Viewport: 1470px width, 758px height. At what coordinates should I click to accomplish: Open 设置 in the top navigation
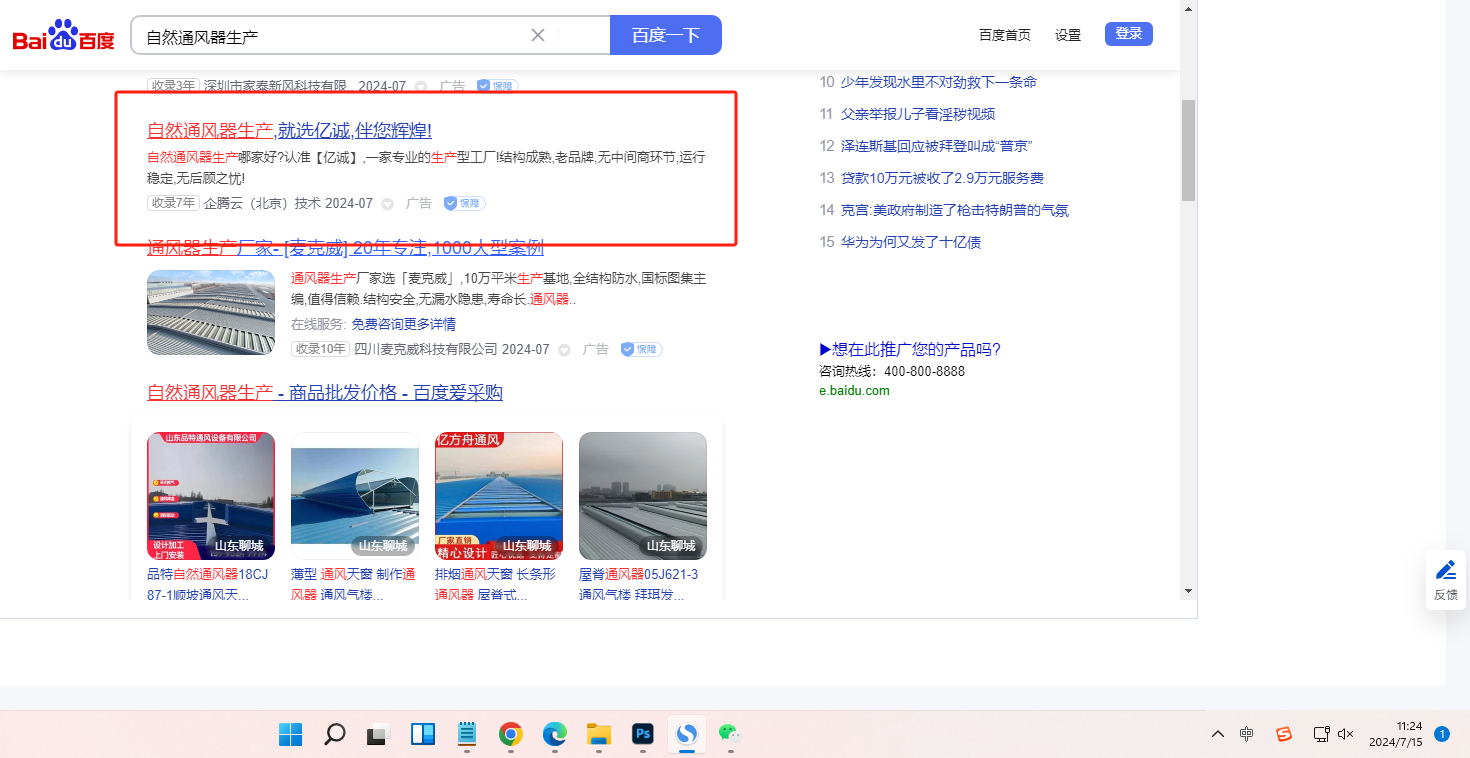click(1068, 35)
